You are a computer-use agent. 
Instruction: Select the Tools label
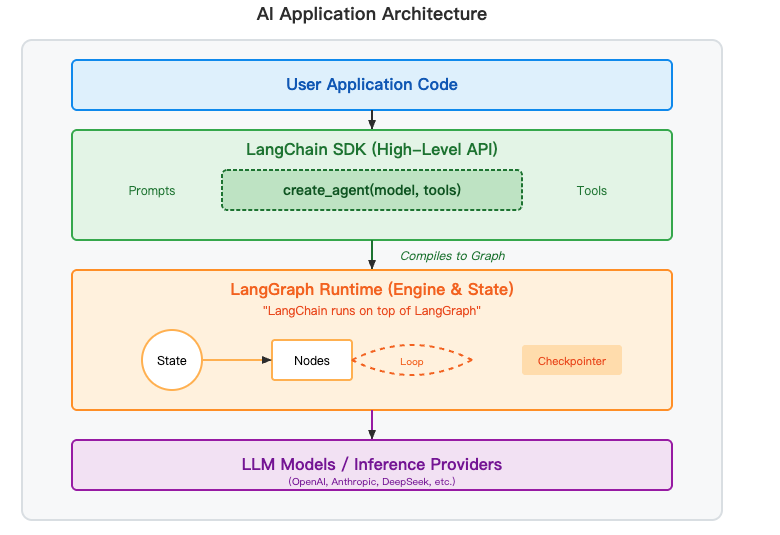591,191
